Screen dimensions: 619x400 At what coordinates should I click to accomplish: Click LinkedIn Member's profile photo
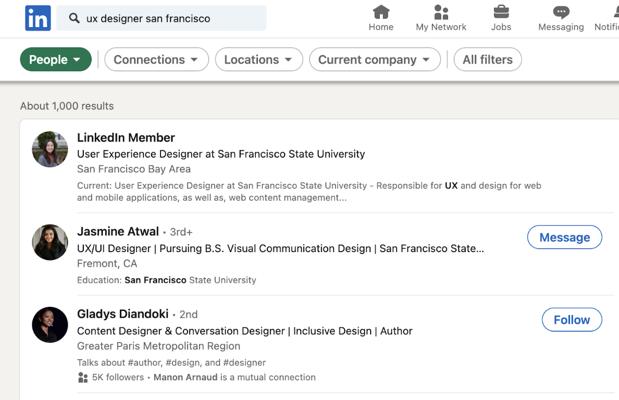click(x=50, y=149)
